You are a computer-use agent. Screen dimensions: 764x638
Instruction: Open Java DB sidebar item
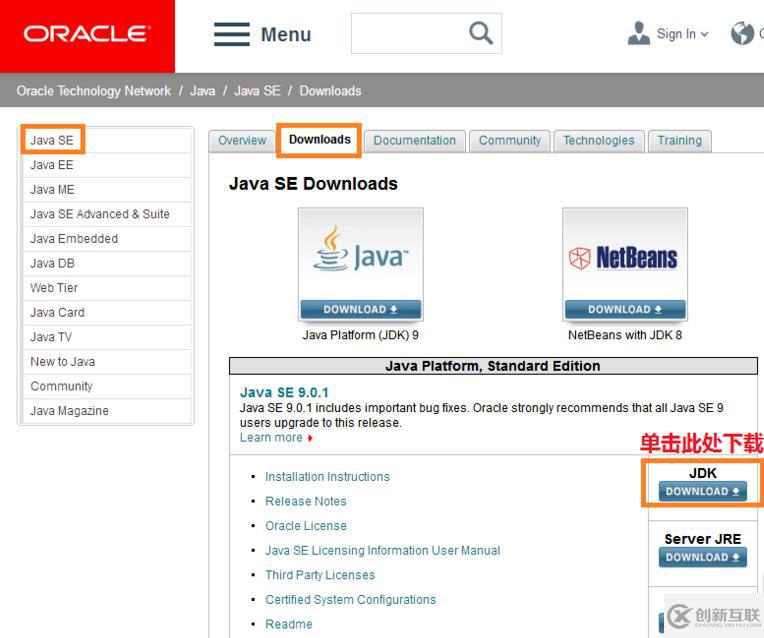click(107, 263)
